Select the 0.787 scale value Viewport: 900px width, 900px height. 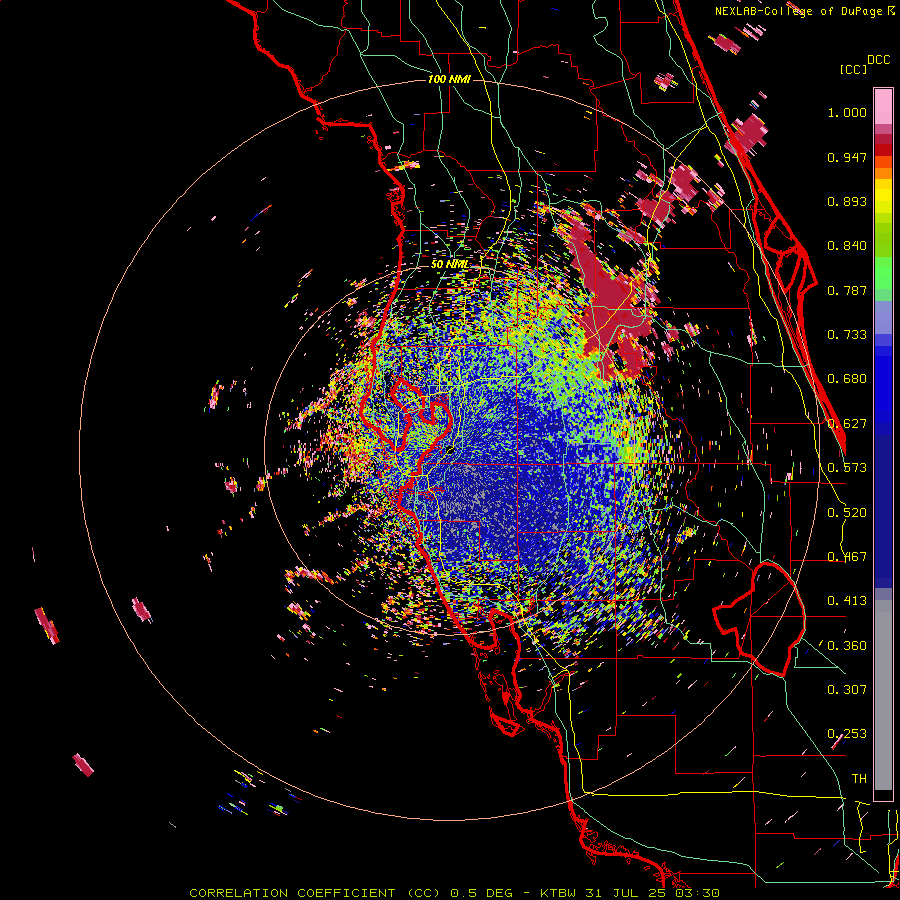click(x=847, y=290)
